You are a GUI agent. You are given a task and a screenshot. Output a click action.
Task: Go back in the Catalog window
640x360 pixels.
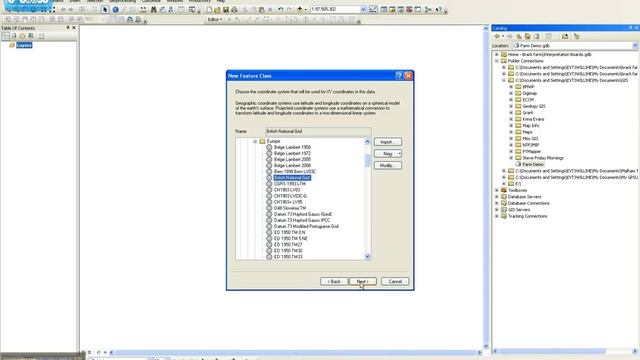pyautogui.click(x=497, y=37)
